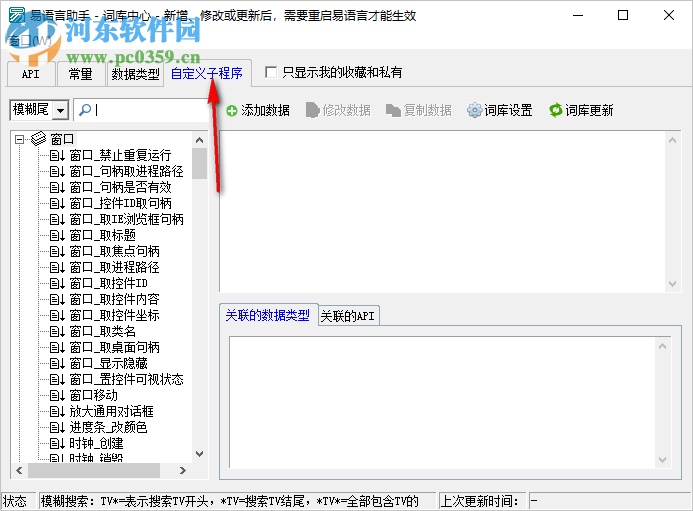Viewport: 693px width, 511px height.
Task: Click icon beside 窗口_取进程路径
Action: coord(57,267)
